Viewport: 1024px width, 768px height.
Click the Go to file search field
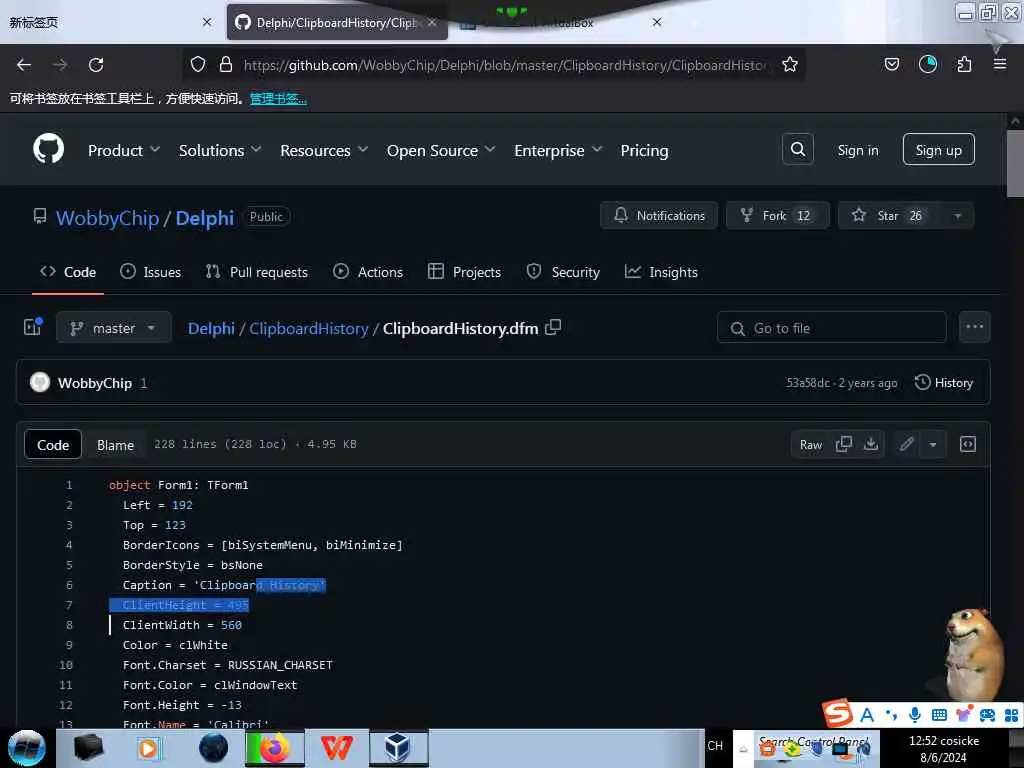831,327
